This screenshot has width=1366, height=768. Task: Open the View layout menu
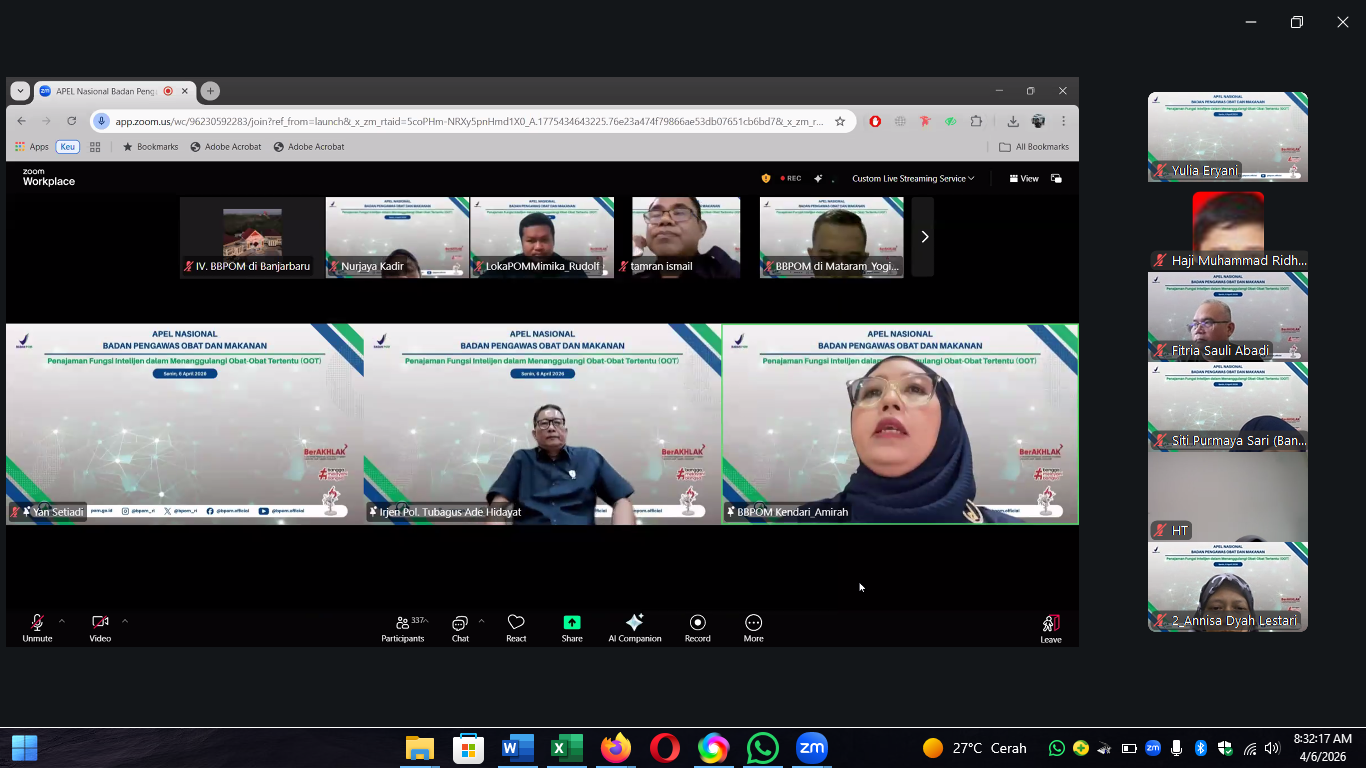(1024, 179)
